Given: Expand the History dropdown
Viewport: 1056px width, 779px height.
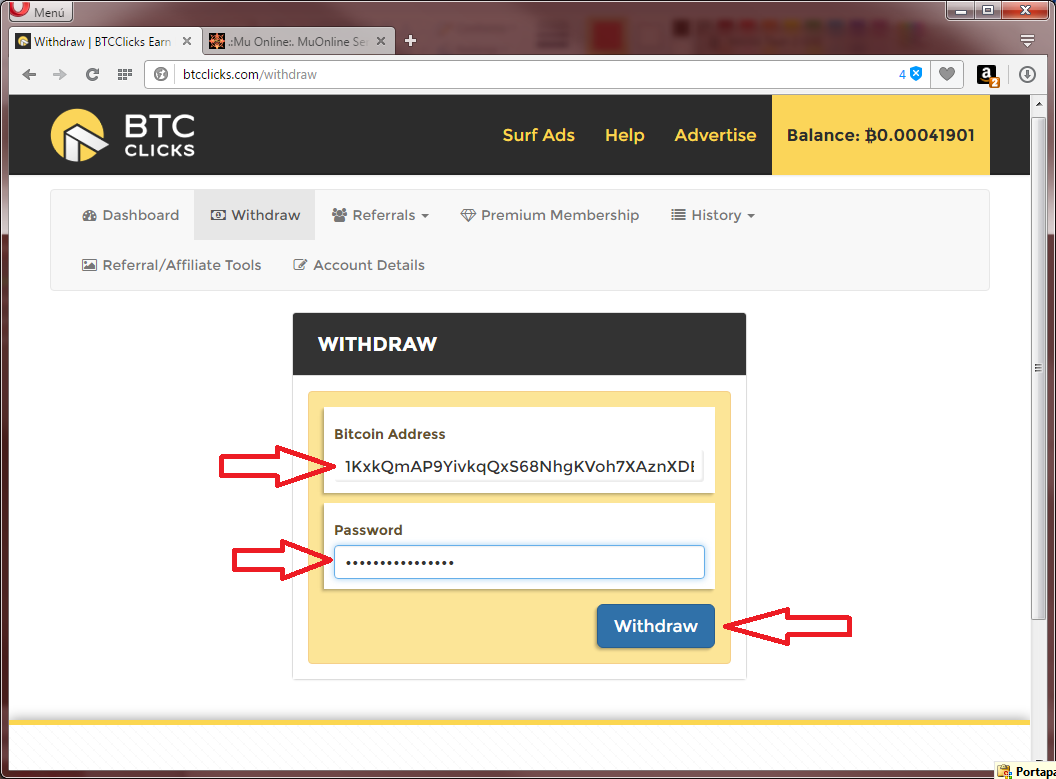Looking at the screenshot, I should pos(712,215).
